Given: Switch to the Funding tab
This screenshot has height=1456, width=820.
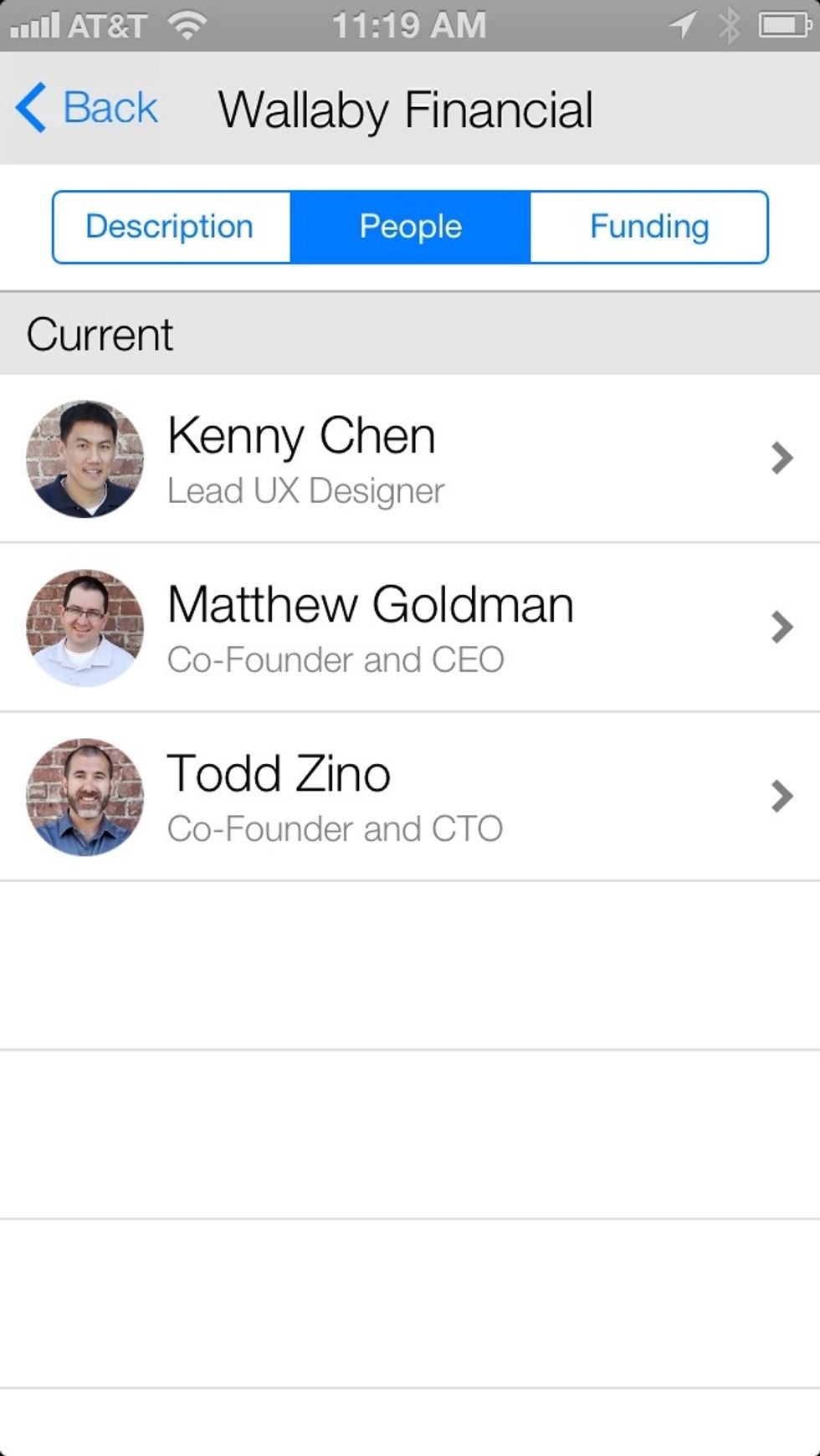Looking at the screenshot, I should (648, 226).
